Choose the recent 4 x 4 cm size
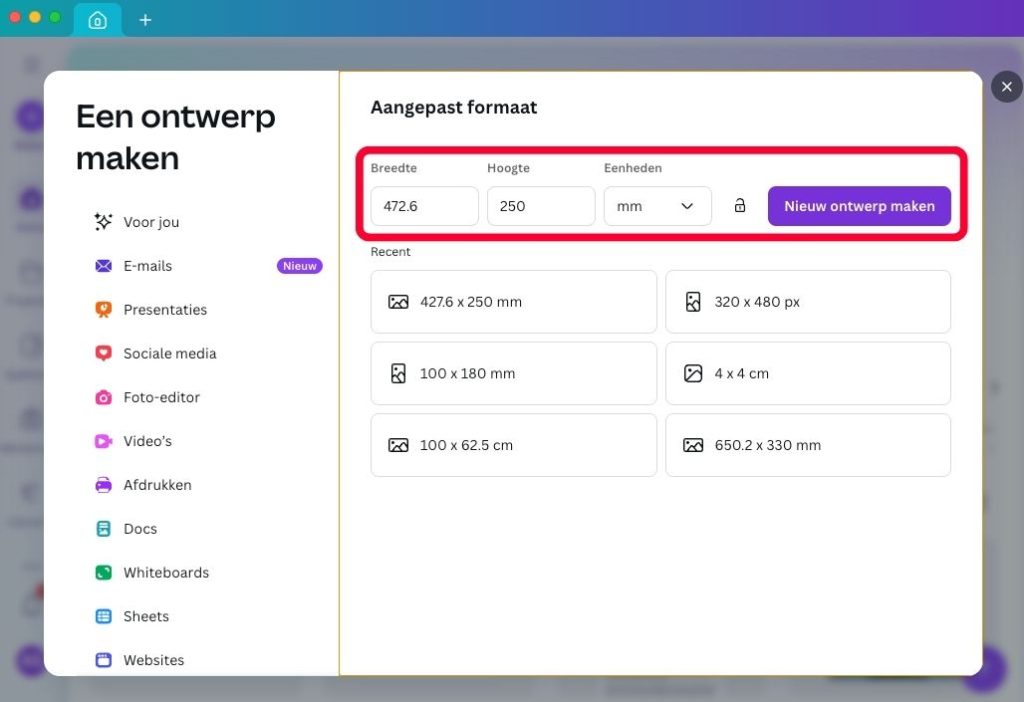Viewport: 1024px width, 702px height. pyautogui.click(x=808, y=374)
